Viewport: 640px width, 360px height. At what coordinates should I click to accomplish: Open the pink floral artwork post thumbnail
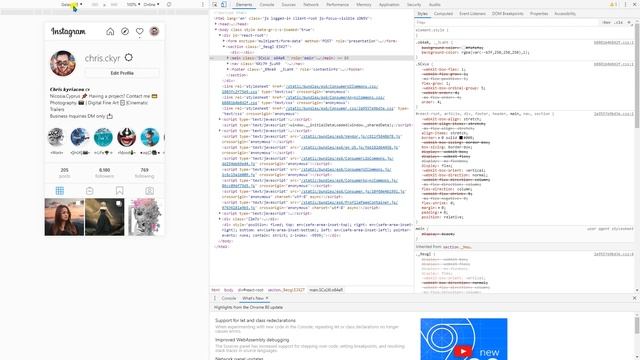(145, 217)
